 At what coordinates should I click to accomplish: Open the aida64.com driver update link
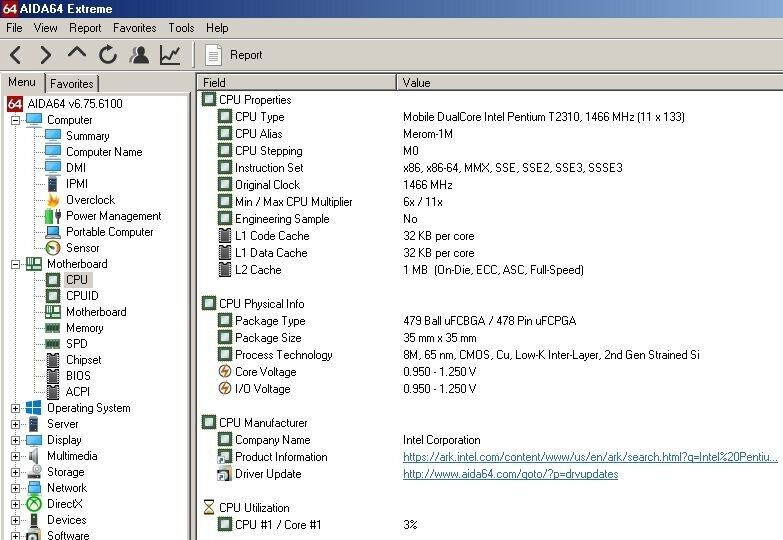(510, 474)
